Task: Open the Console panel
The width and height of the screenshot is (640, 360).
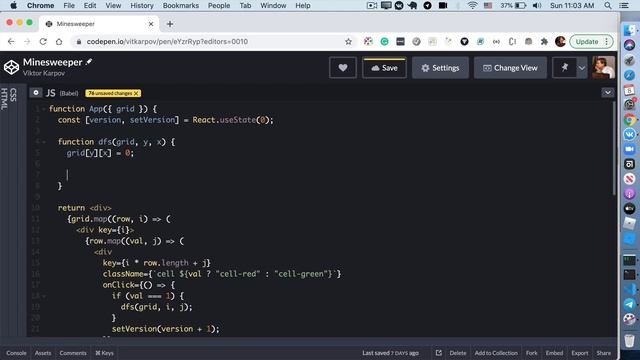Action: (16, 353)
